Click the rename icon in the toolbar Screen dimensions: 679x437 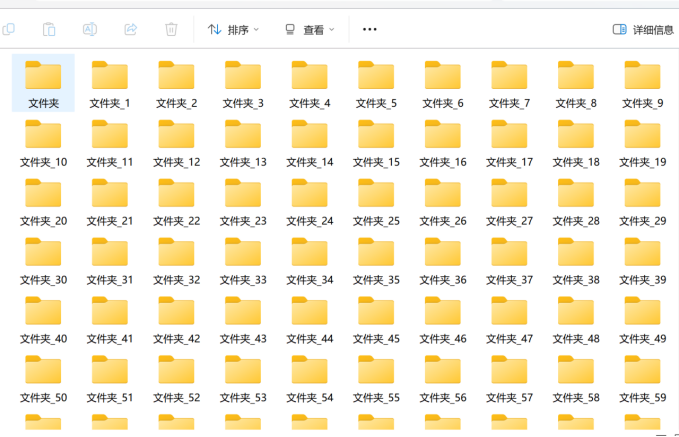90,29
